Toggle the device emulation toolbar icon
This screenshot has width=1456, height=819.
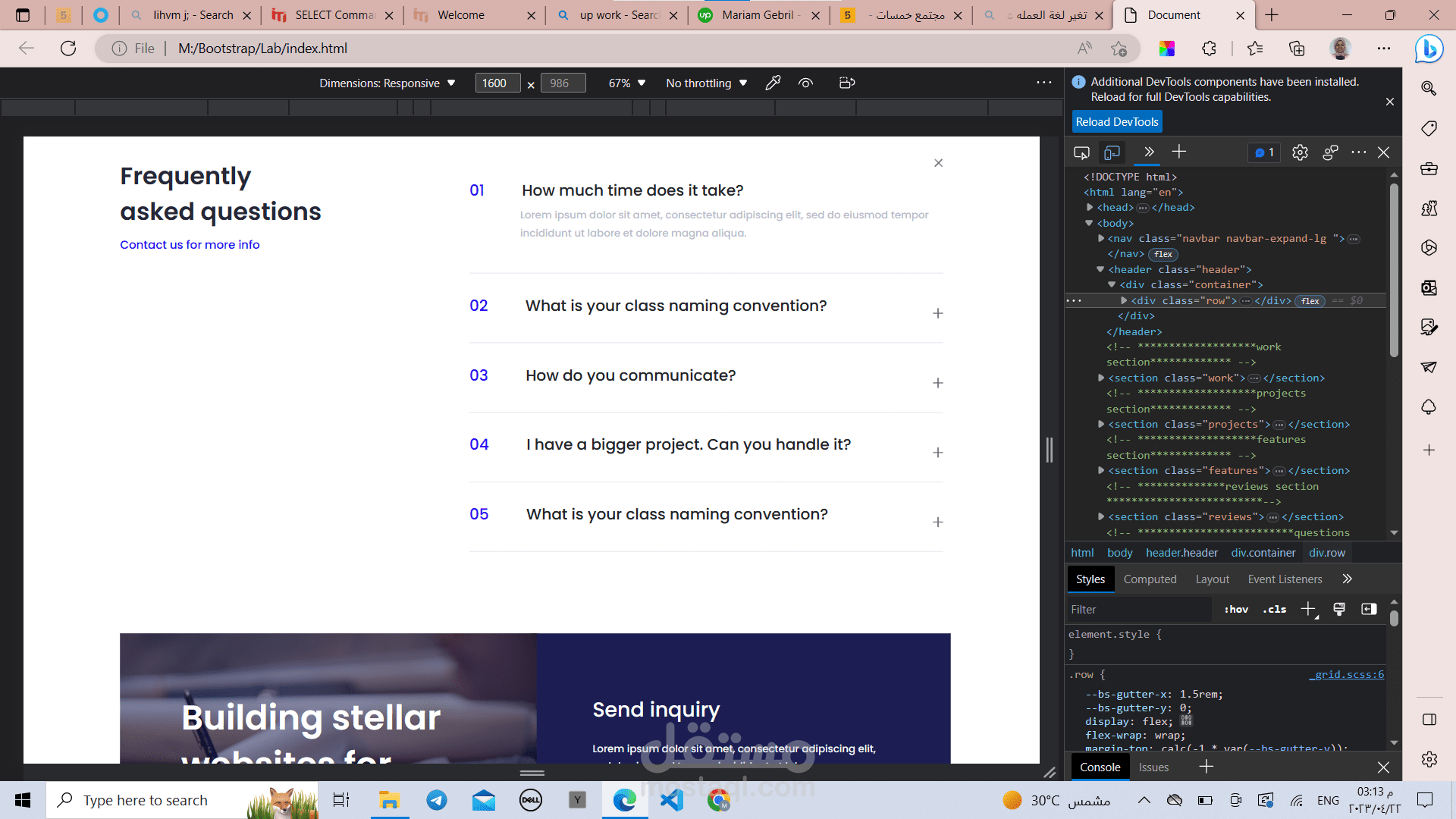(x=1112, y=152)
